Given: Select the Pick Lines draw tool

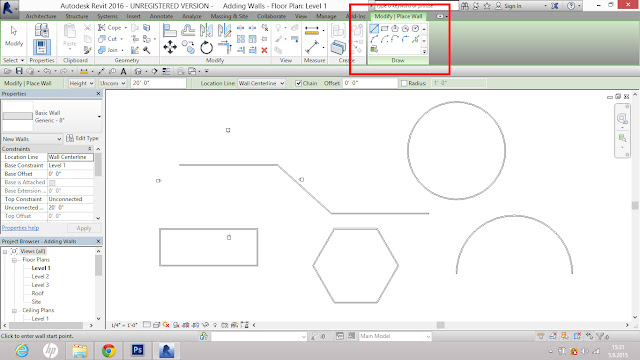Looking at the screenshot, I should pos(415,39).
